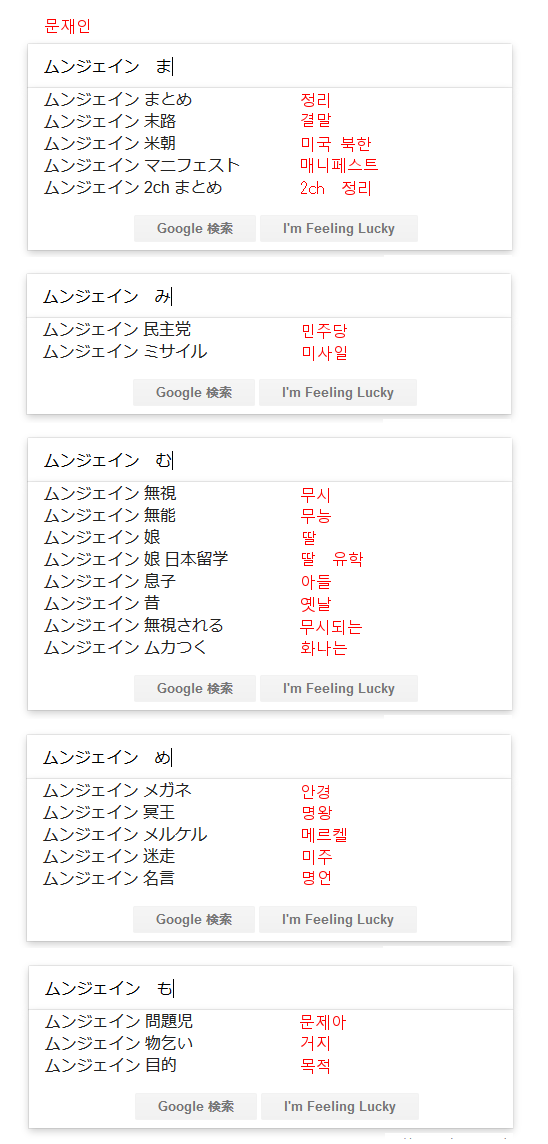Select suggestion ムンジェイン 無能
This screenshot has width=548, height=1144.
tap(109, 517)
